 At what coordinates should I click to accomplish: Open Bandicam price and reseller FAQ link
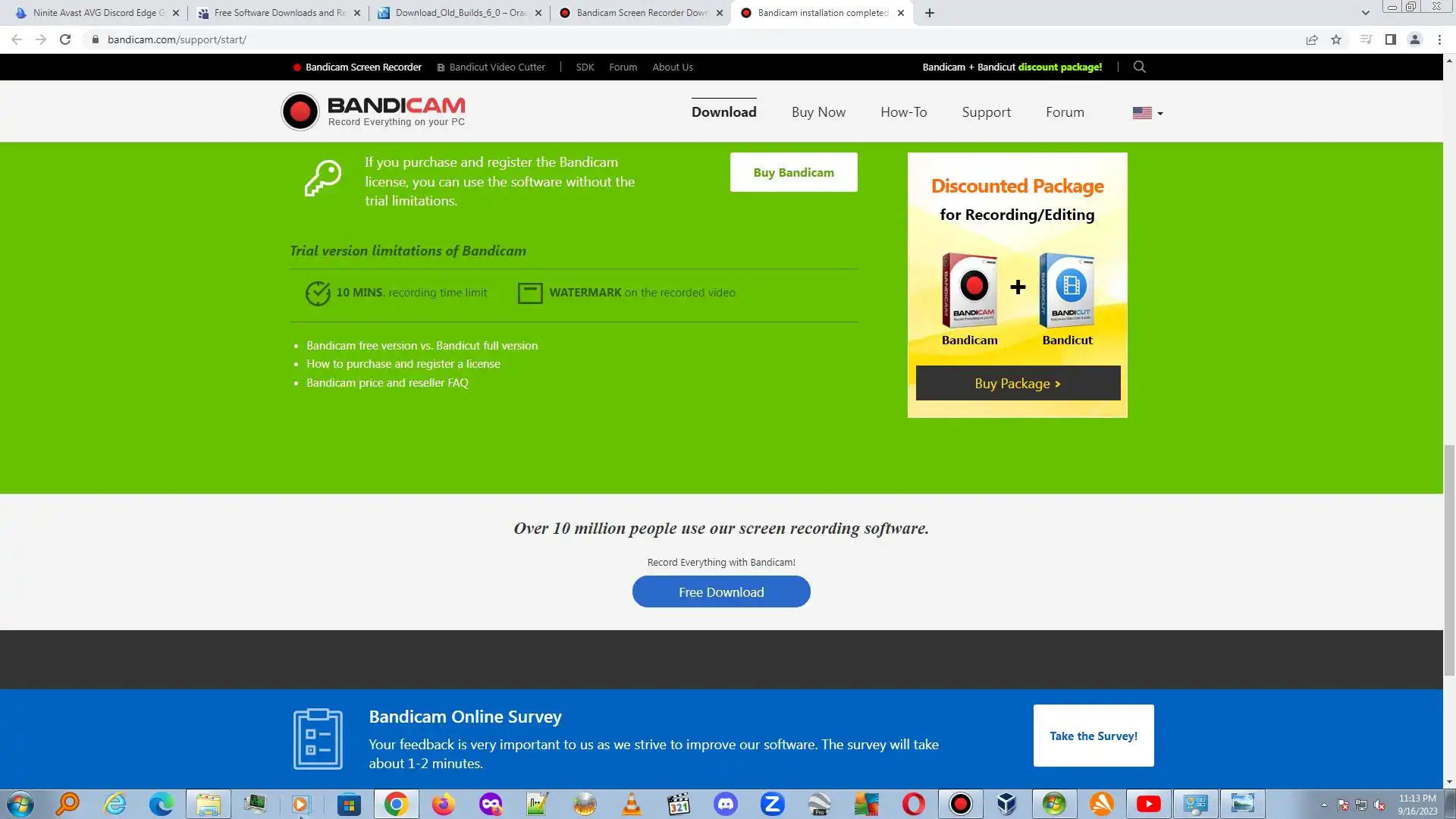click(x=387, y=383)
